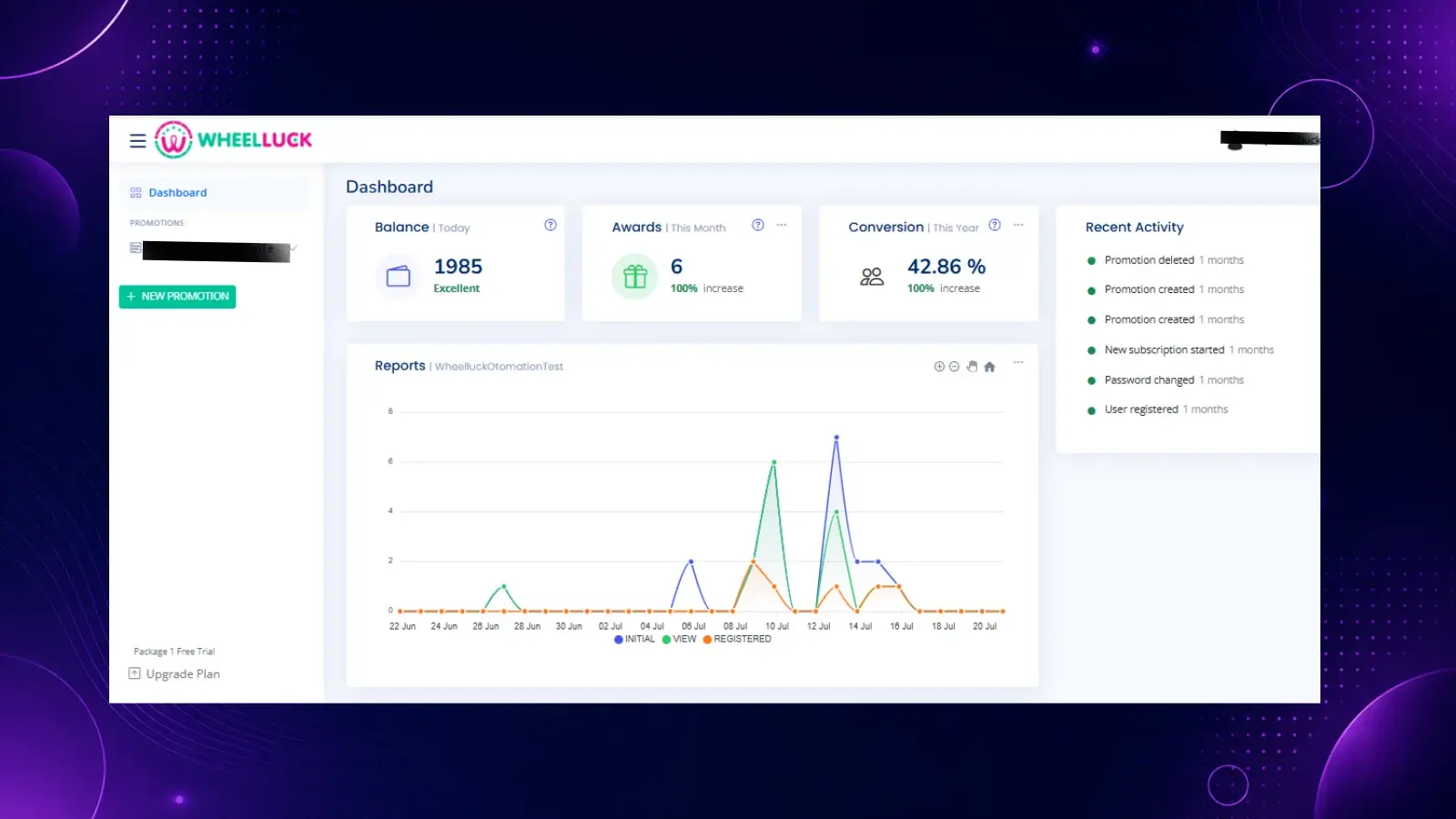This screenshot has width=1456, height=819.
Task: Open help for the Balance card
Action: (x=551, y=226)
